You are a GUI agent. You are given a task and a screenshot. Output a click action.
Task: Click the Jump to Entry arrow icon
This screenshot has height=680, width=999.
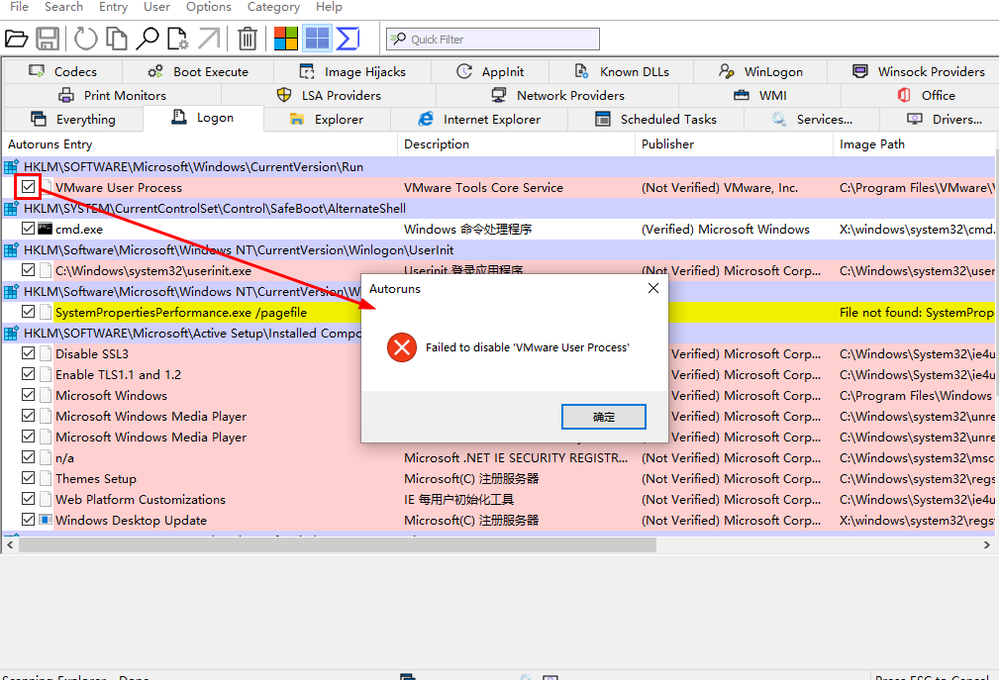(208, 39)
